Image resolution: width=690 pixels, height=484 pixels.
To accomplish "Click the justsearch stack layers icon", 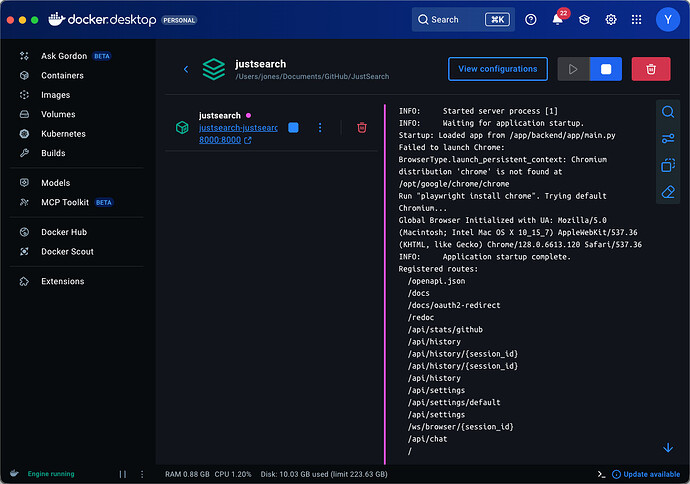I will point(213,69).
